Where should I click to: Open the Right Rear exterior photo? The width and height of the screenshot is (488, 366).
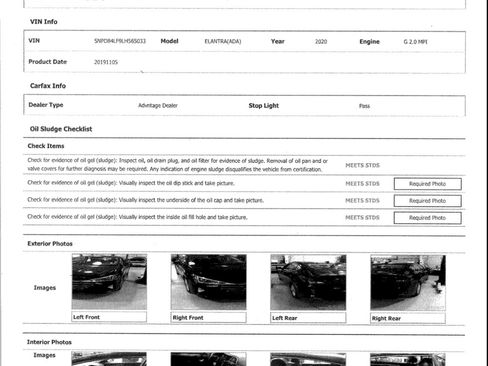click(408, 283)
